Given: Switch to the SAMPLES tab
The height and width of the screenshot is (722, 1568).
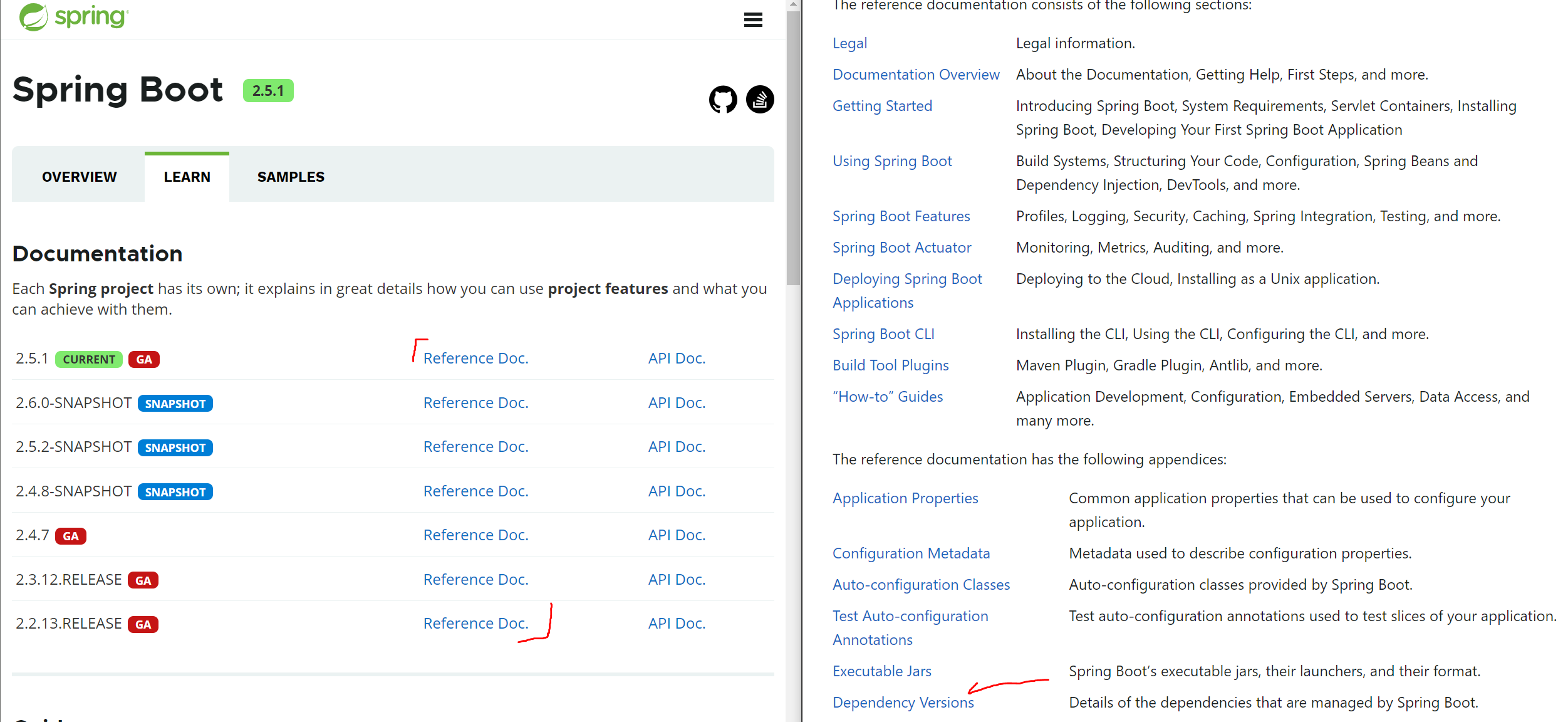Looking at the screenshot, I should [x=291, y=177].
